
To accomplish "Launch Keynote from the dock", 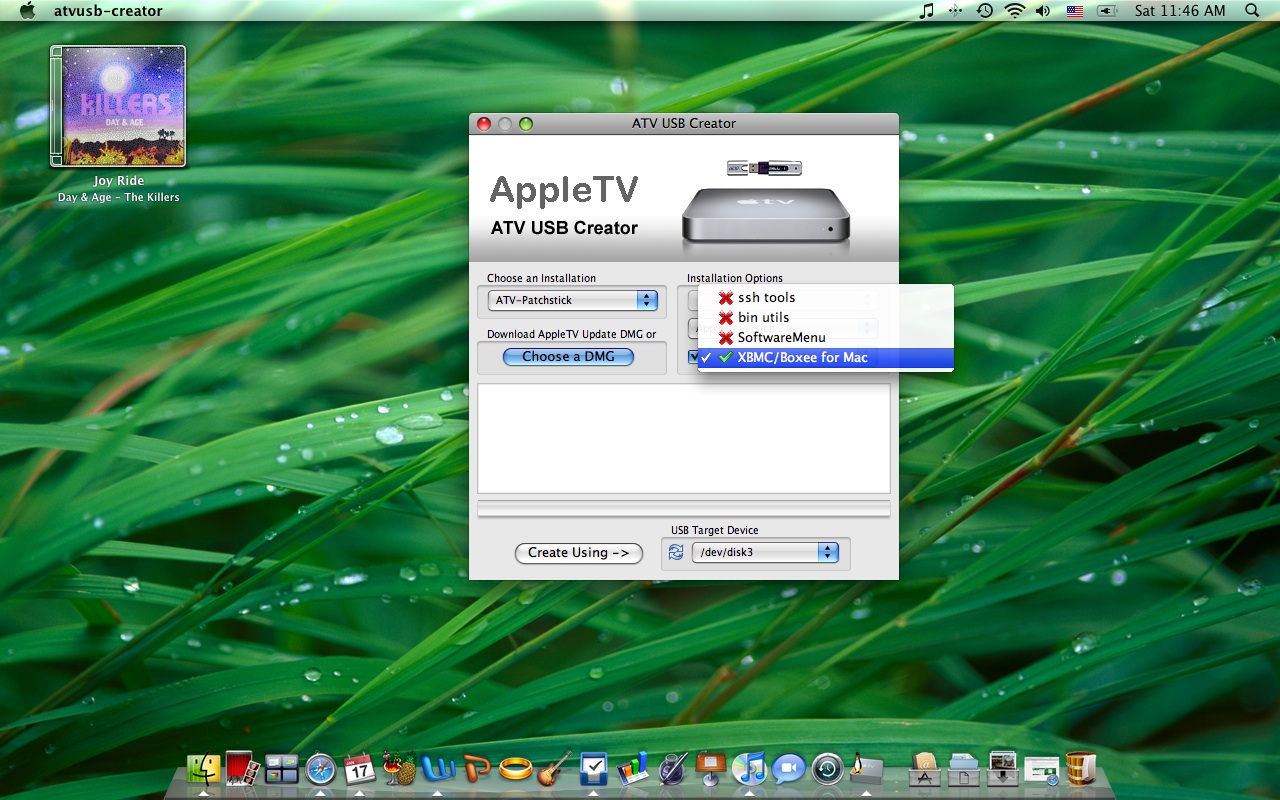I will point(710,768).
